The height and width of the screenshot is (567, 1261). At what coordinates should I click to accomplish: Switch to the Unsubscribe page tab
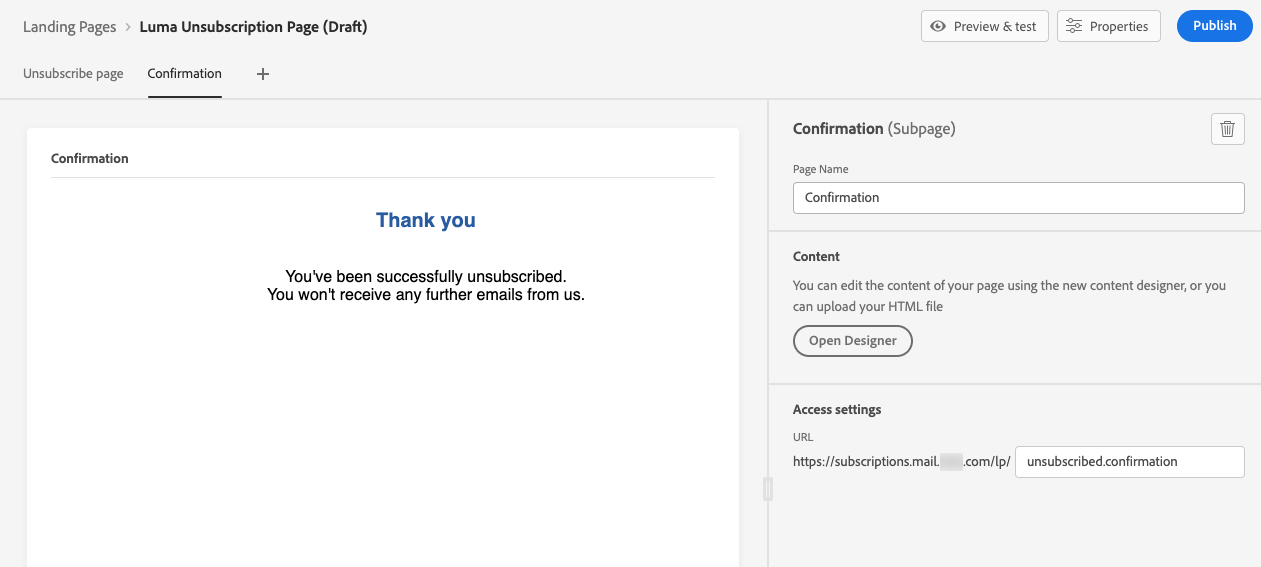(73, 74)
